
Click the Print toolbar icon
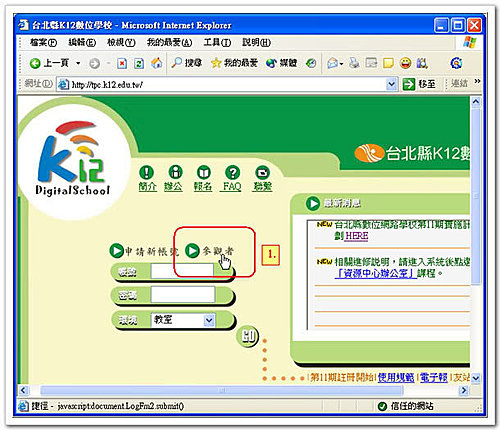[354, 63]
